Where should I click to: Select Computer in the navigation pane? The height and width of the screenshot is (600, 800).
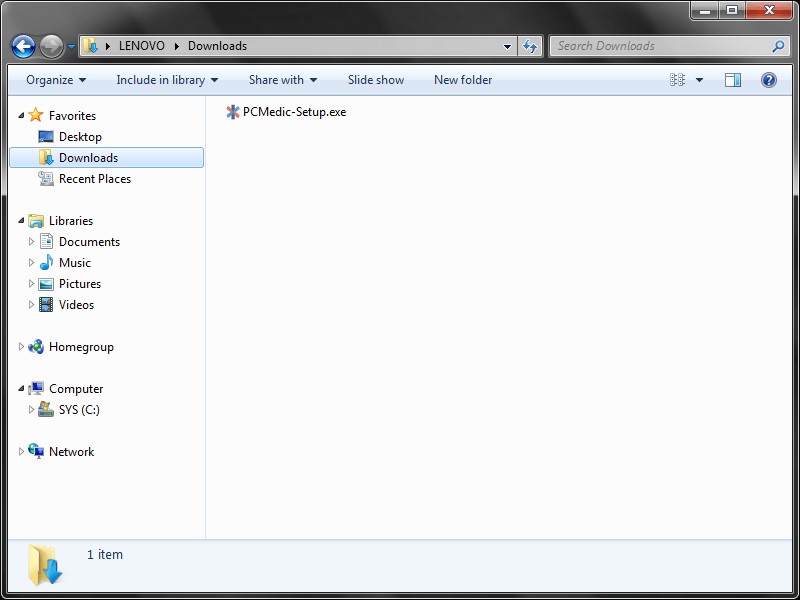click(76, 389)
